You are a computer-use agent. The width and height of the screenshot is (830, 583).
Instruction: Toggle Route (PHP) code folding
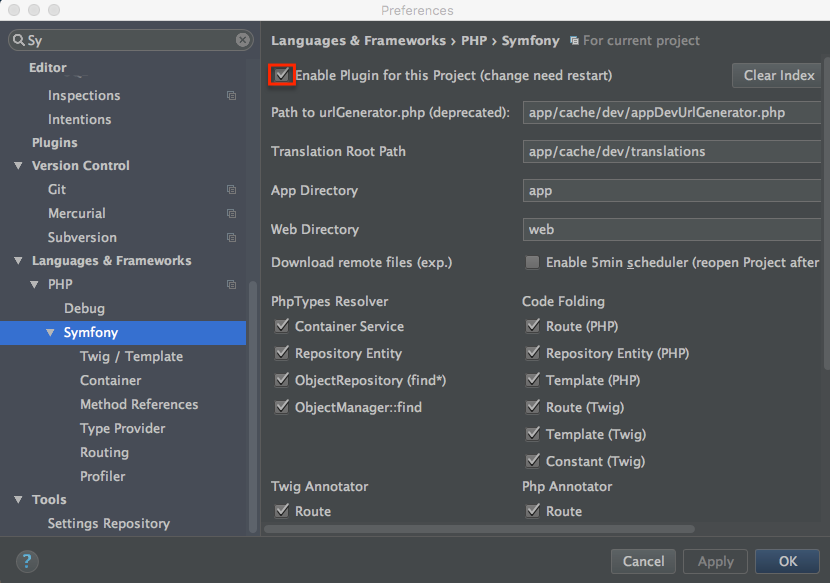(533, 326)
